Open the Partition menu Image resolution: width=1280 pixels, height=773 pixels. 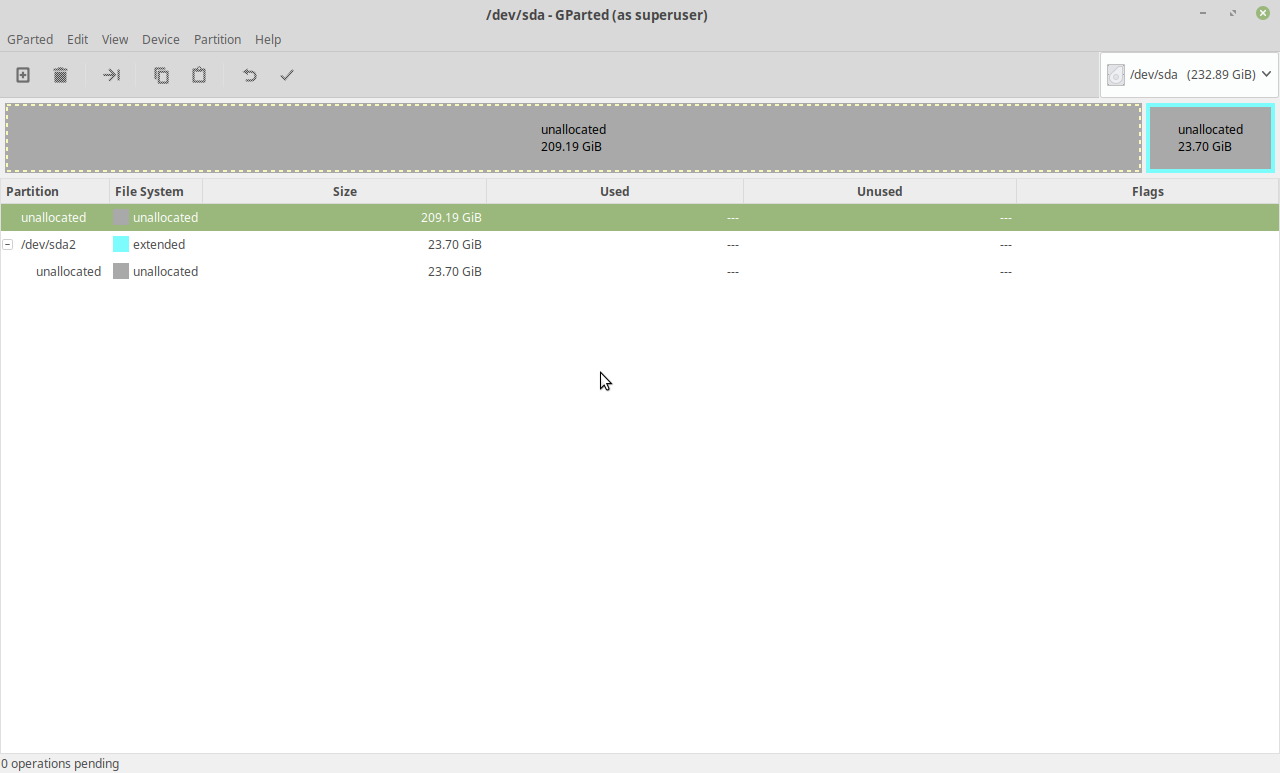coord(217,39)
